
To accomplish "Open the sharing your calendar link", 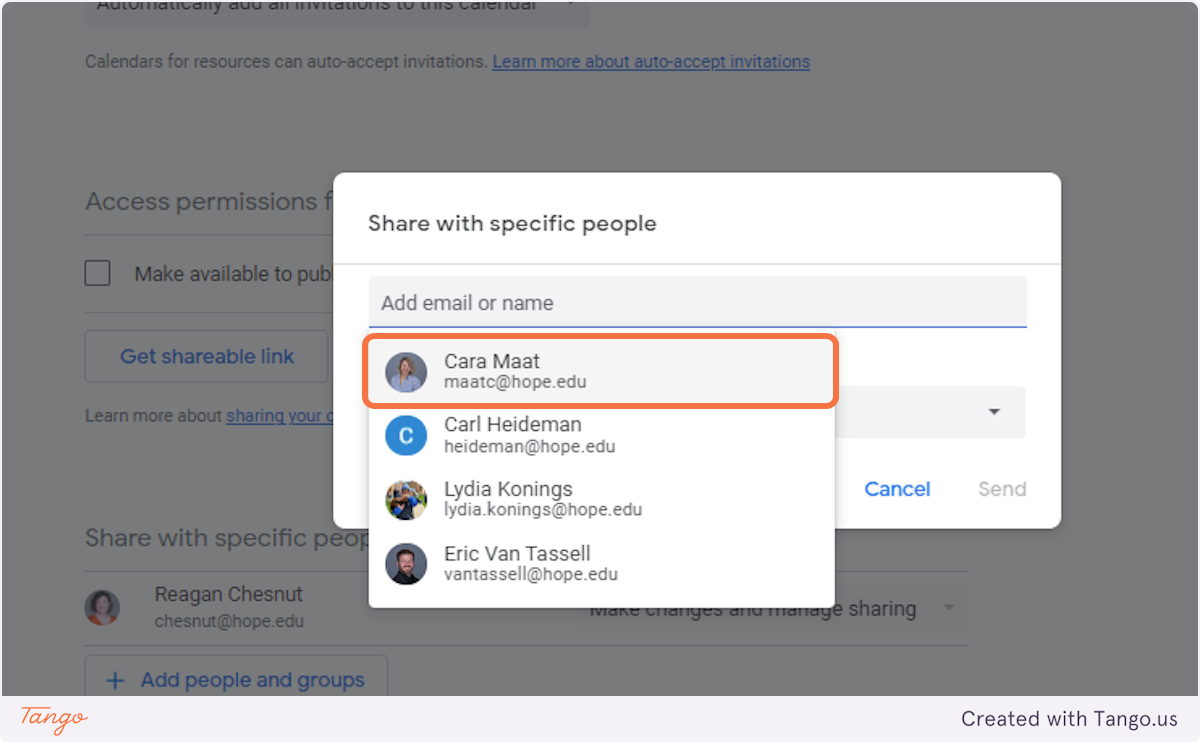I will pos(280,416).
